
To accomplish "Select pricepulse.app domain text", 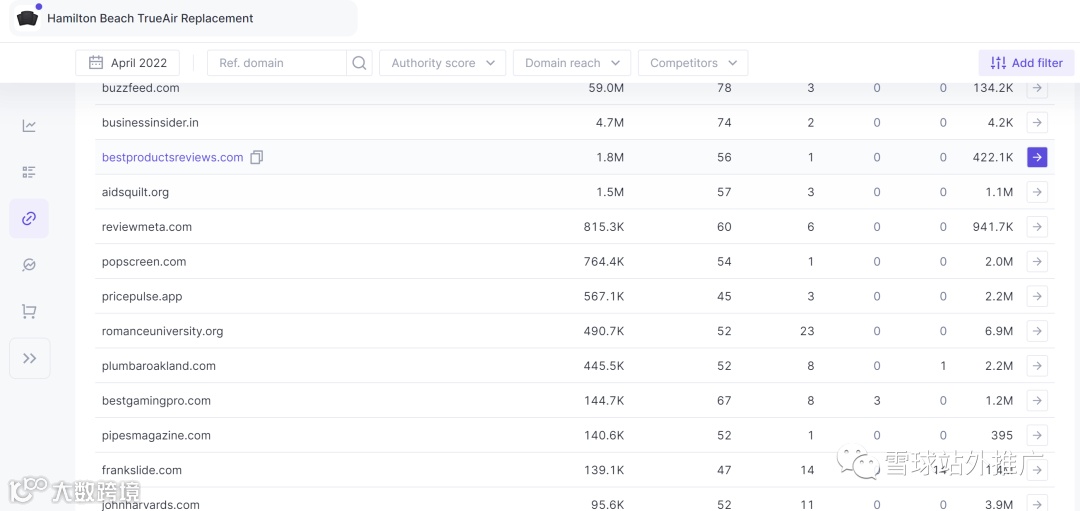I will pos(142,296).
